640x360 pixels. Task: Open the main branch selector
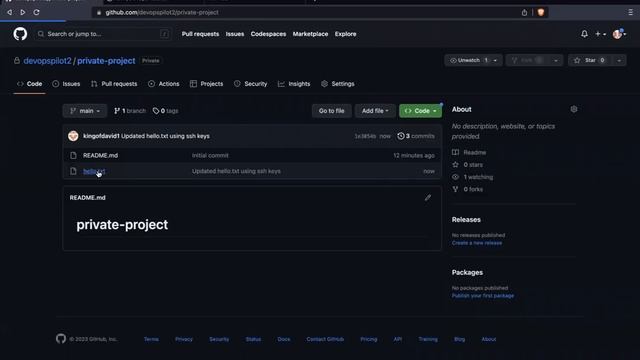point(85,111)
